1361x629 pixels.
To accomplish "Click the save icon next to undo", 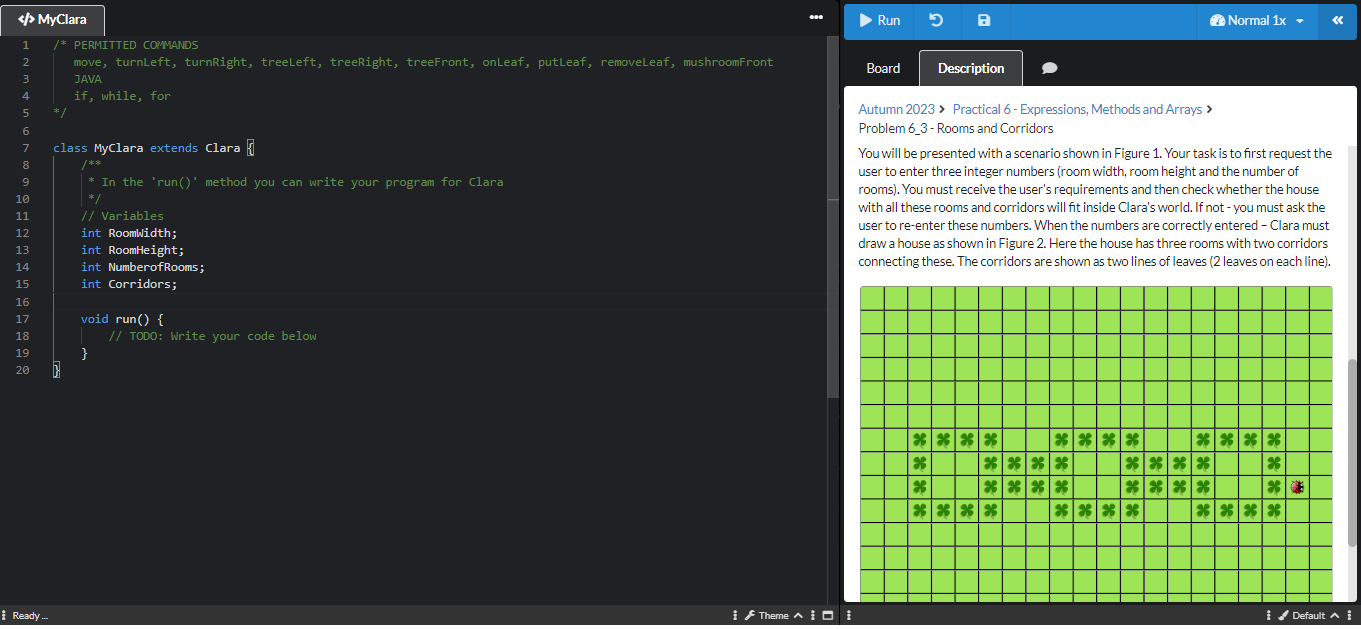I will (983, 21).
